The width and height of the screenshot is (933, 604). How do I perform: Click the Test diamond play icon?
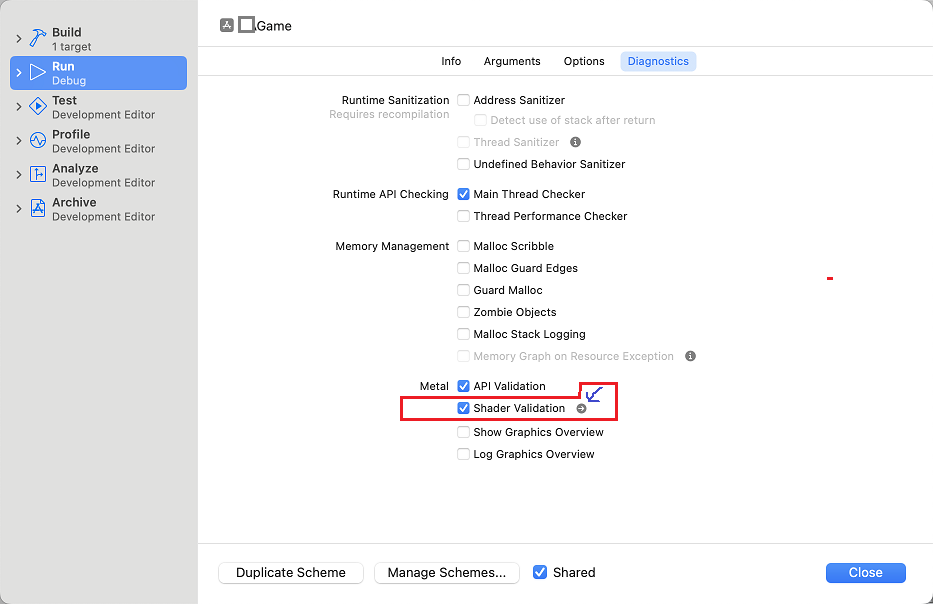(38, 106)
